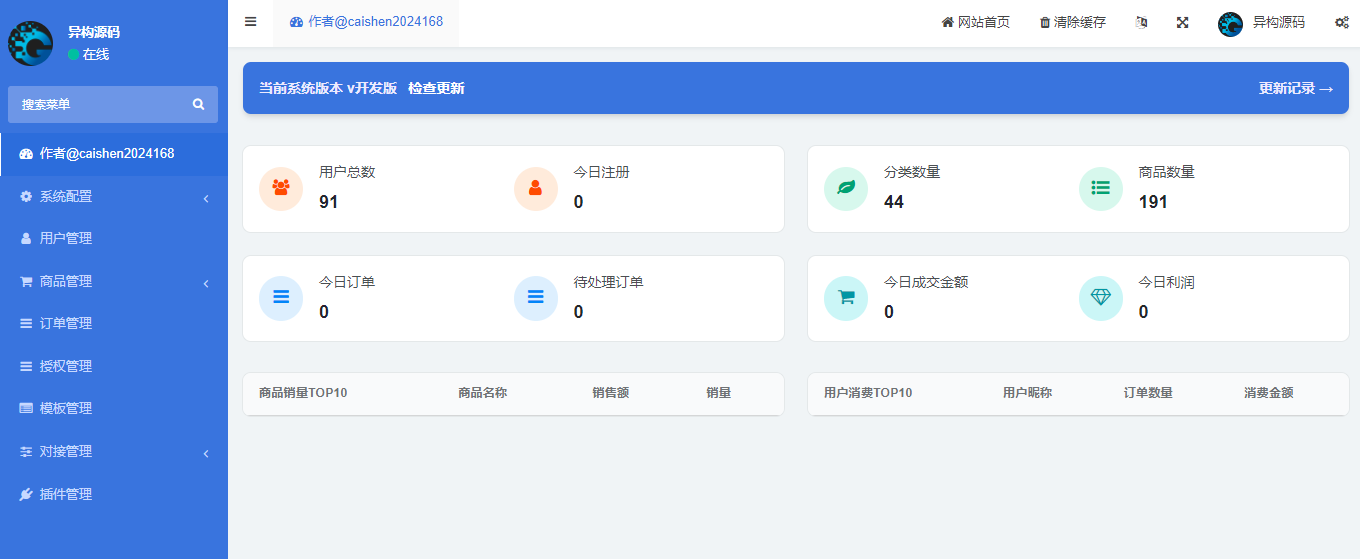Click the 清除缓存 button
The height and width of the screenshot is (559, 1360).
(x=1072, y=22)
